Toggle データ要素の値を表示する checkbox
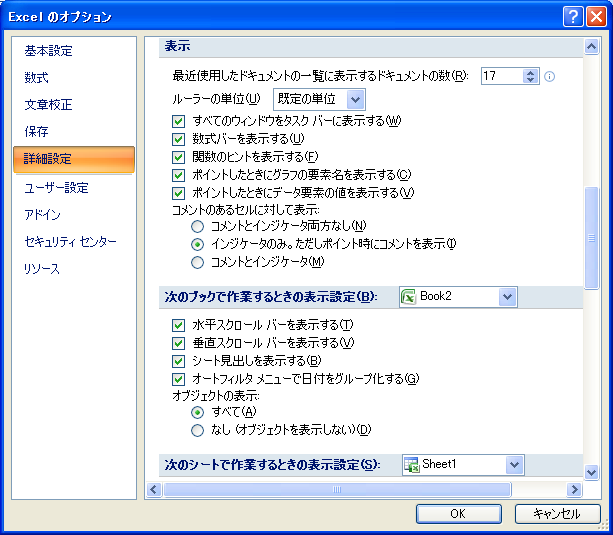The width and height of the screenshot is (613, 535). pyautogui.click(x=178, y=193)
